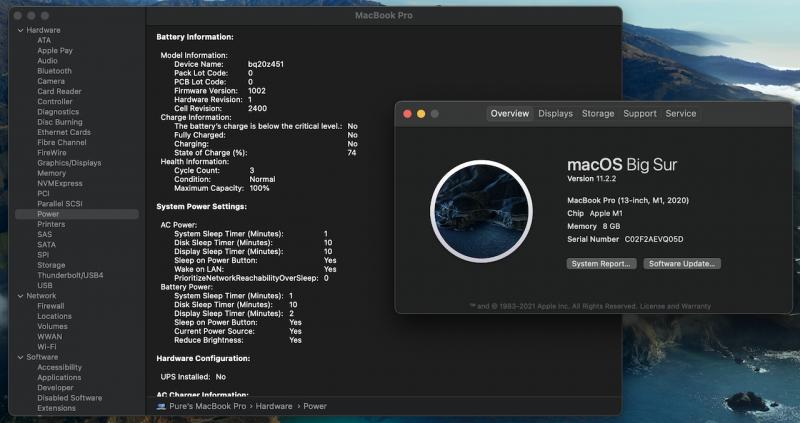The width and height of the screenshot is (800, 423).
Task: Select Bluetooth in the hardware list
Action: 54,71
